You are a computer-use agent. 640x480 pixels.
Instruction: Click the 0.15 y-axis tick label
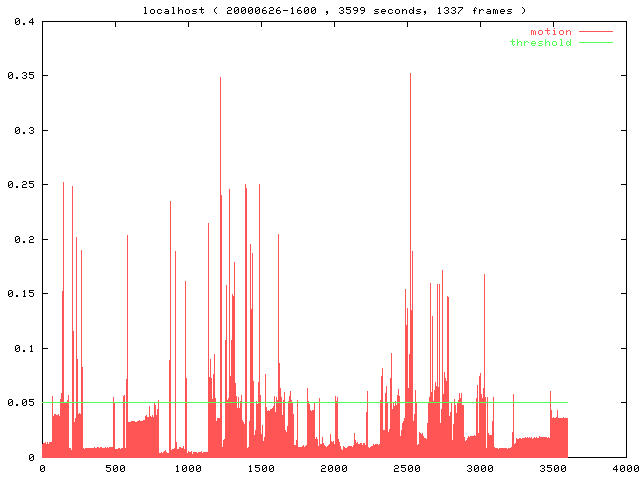click(x=20, y=294)
